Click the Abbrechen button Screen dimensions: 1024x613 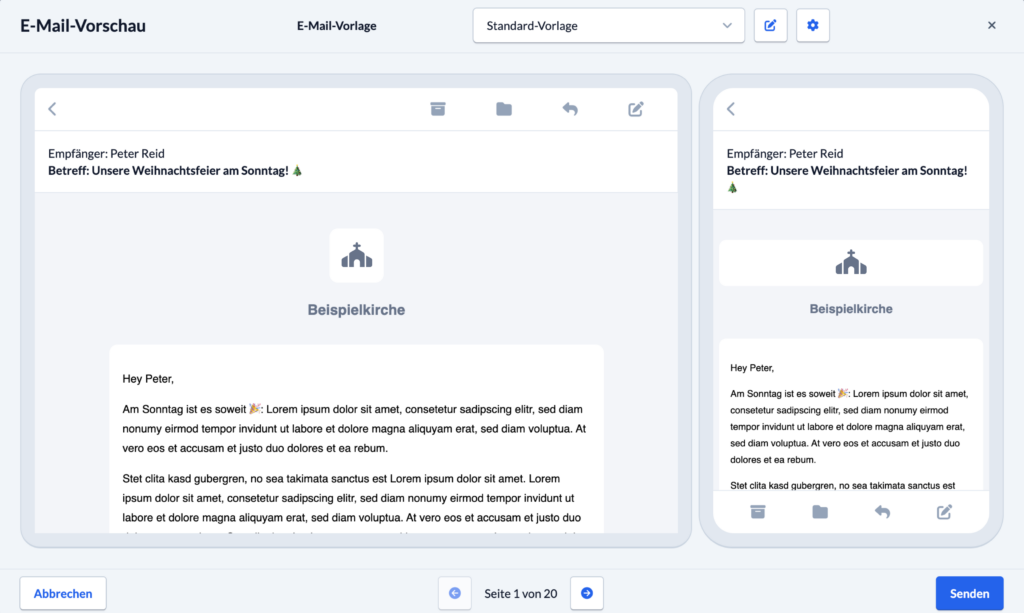pos(63,593)
